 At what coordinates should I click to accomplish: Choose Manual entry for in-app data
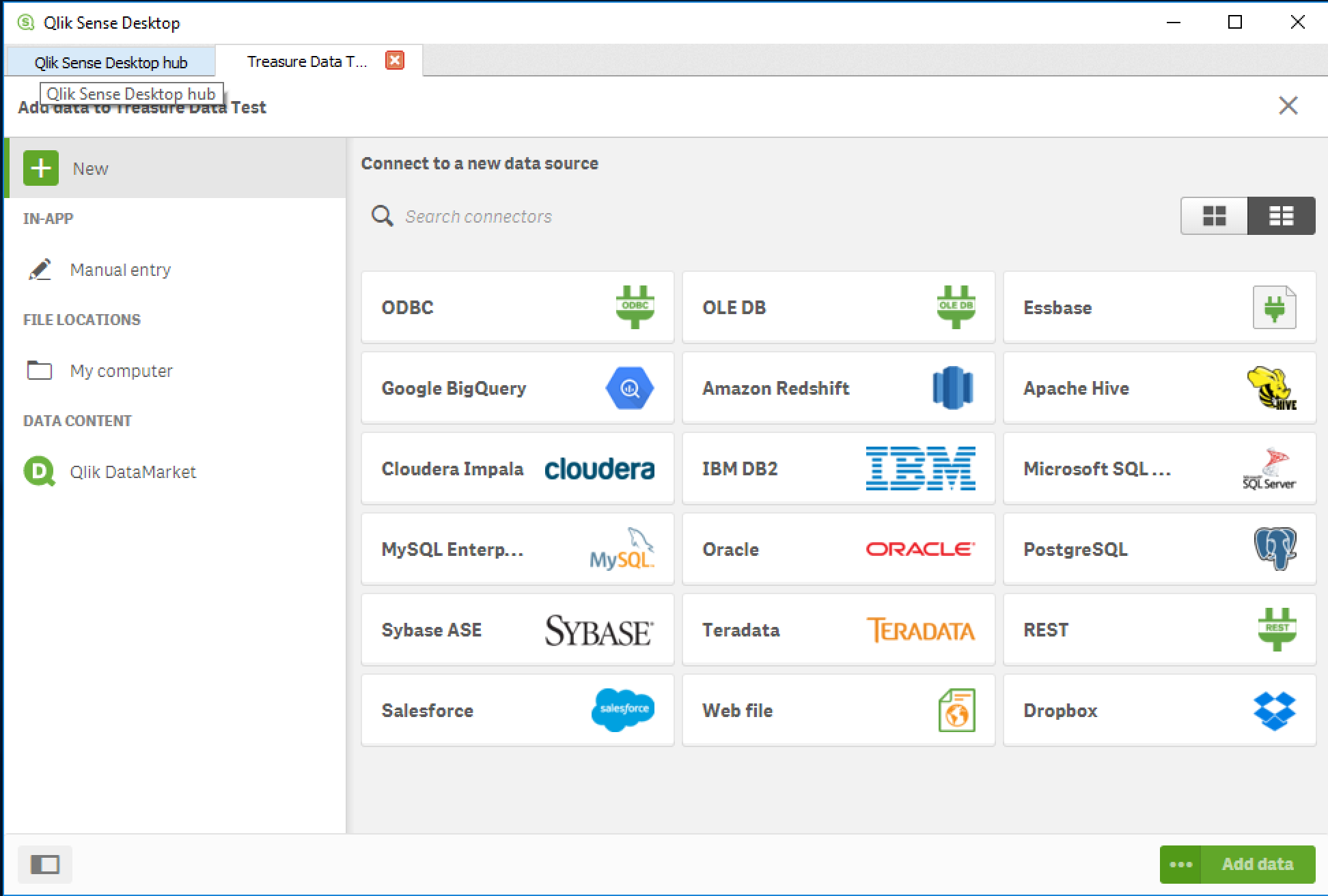pyautogui.click(x=120, y=269)
